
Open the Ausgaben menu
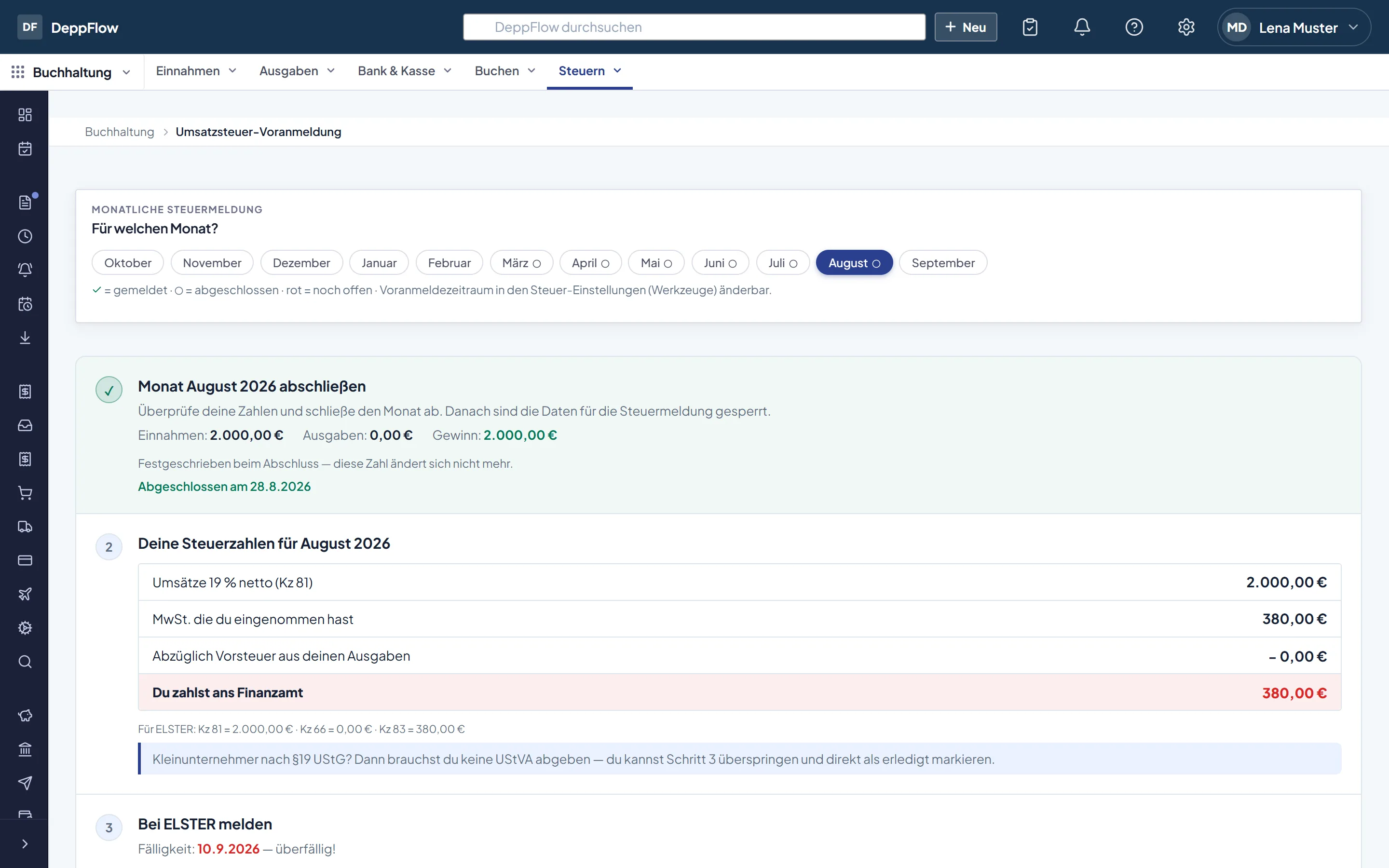tap(297, 70)
